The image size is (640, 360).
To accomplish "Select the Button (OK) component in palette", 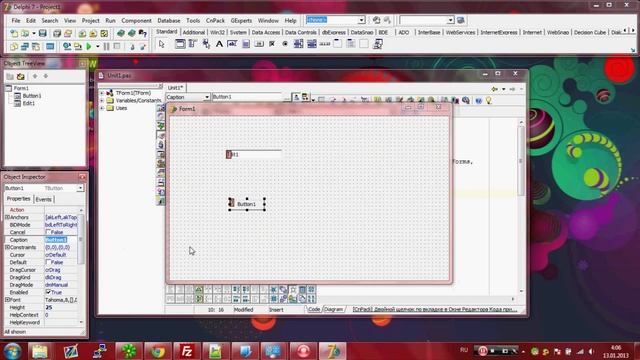I will (259, 44).
